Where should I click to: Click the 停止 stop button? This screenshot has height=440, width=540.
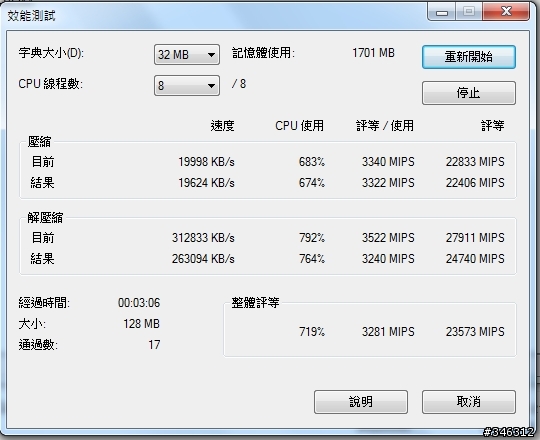click(x=469, y=93)
